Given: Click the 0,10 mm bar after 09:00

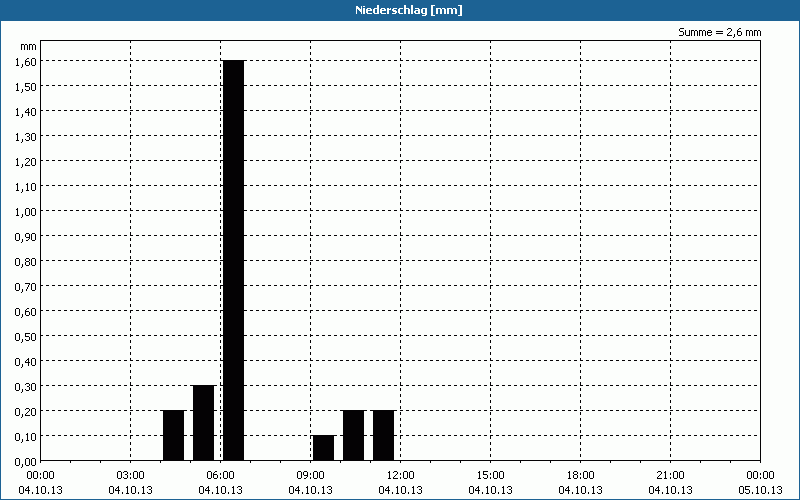Looking at the screenshot, I should tap(323, 448).
